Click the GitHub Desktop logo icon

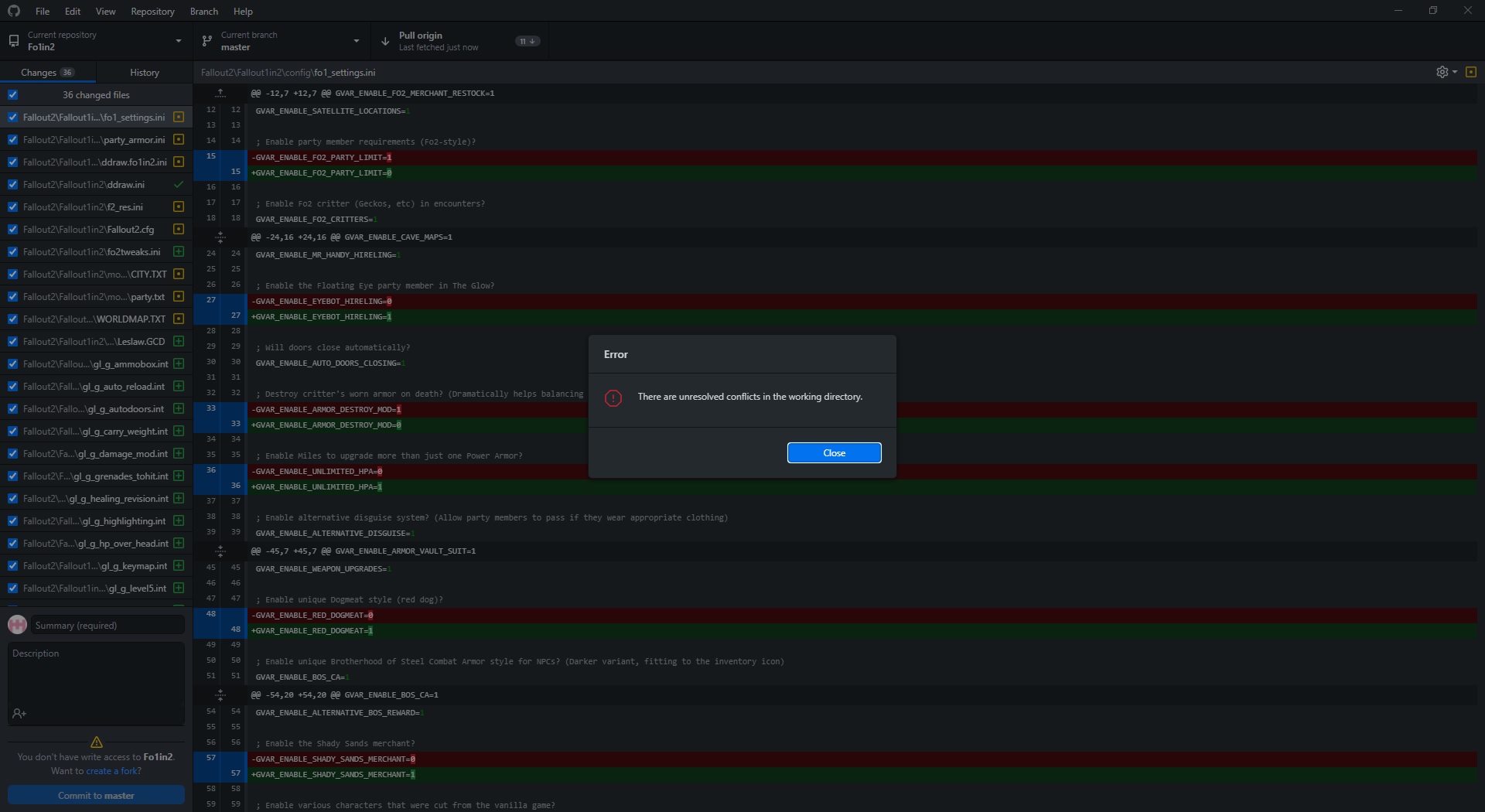point(14,11)
